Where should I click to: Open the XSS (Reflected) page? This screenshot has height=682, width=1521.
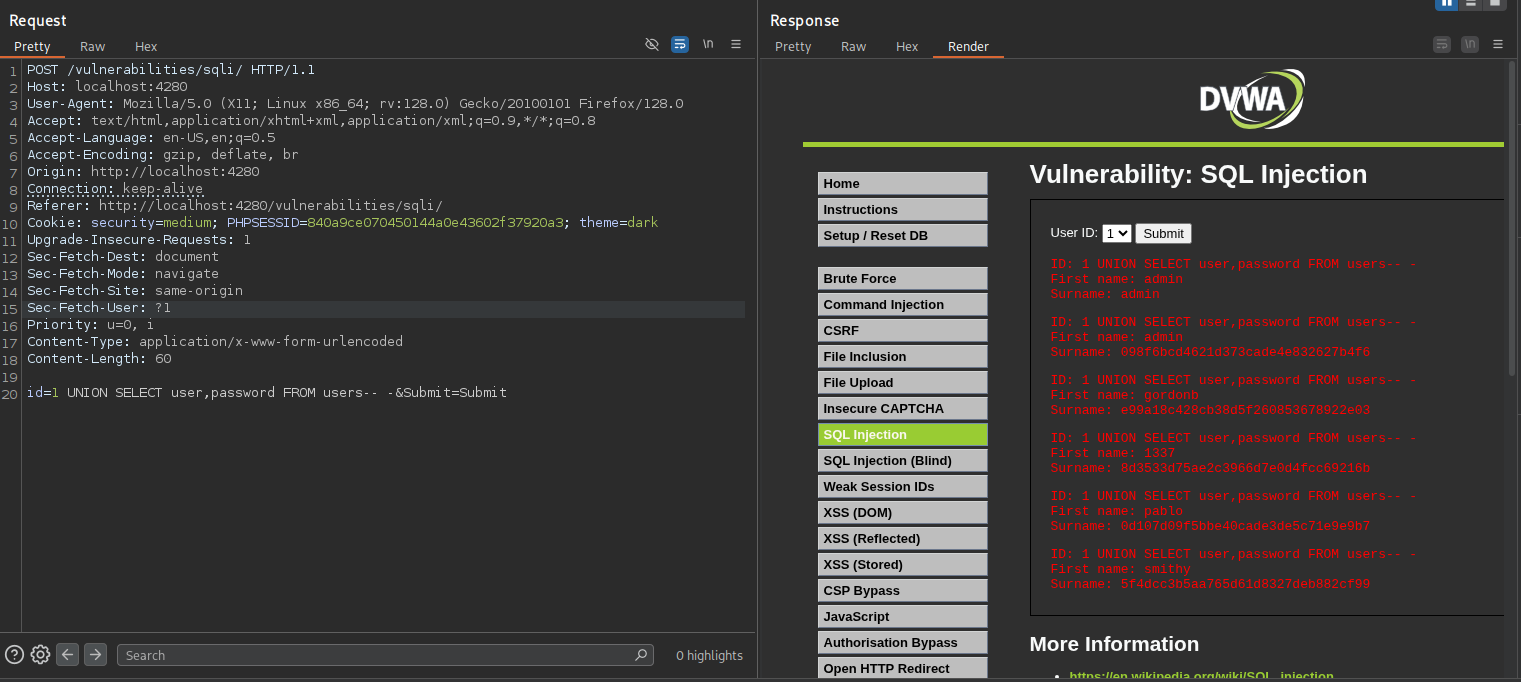(x=903, y=539)
